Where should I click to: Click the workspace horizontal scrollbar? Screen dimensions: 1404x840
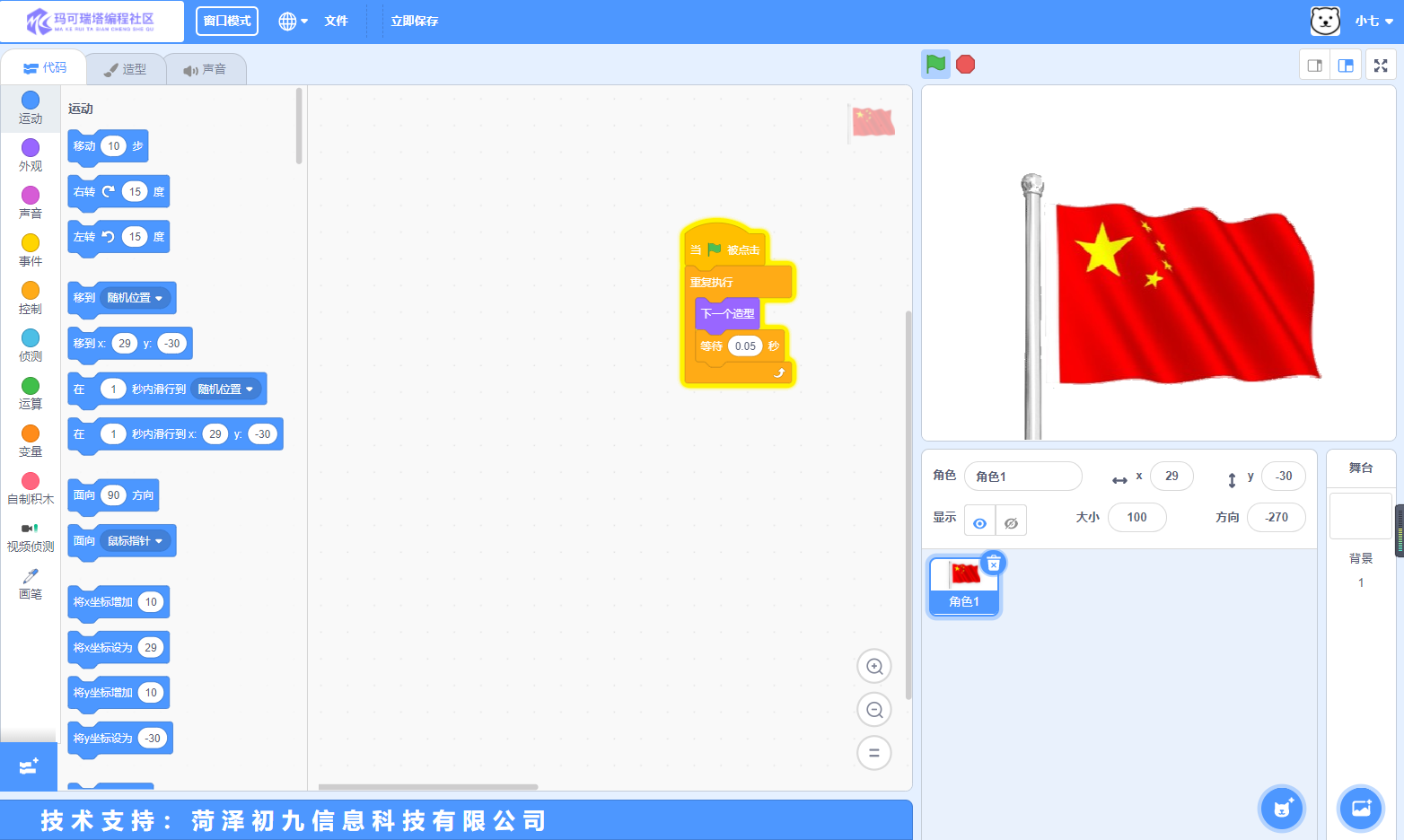428,787
